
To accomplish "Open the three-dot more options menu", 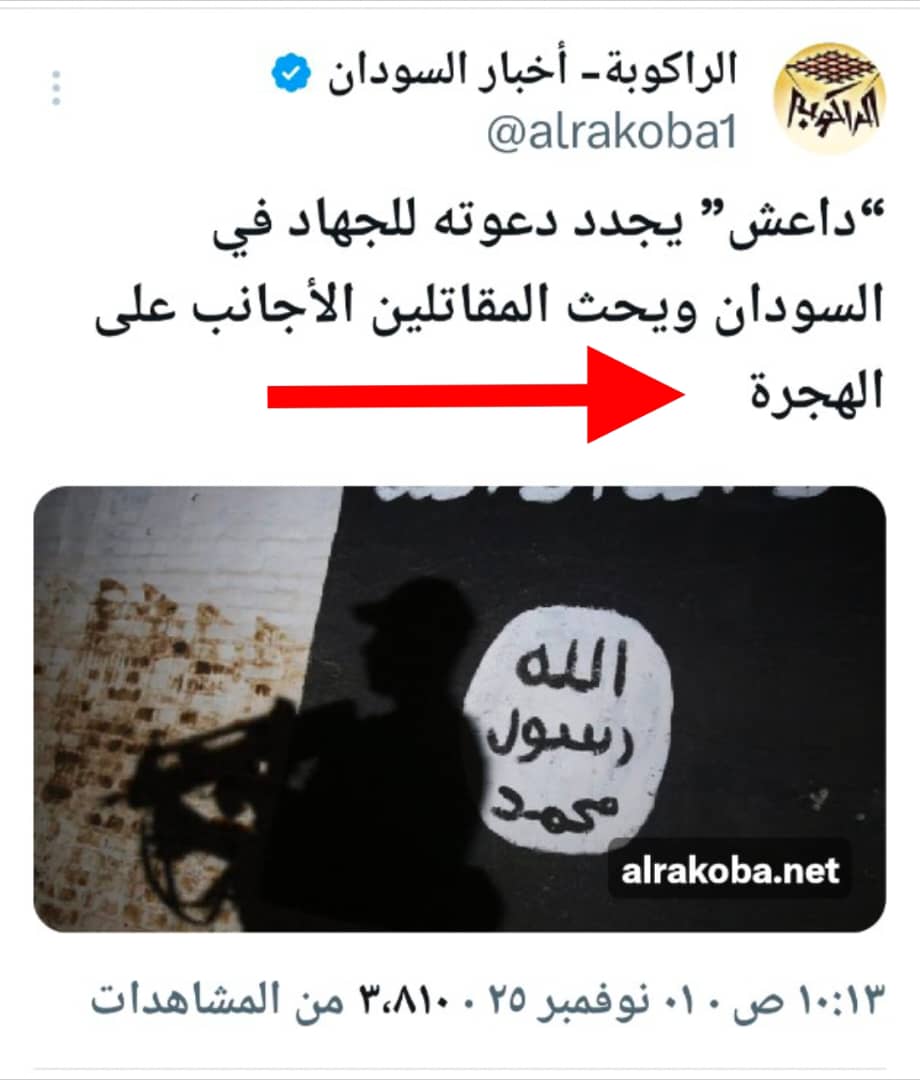I will [x=56, y=87].
